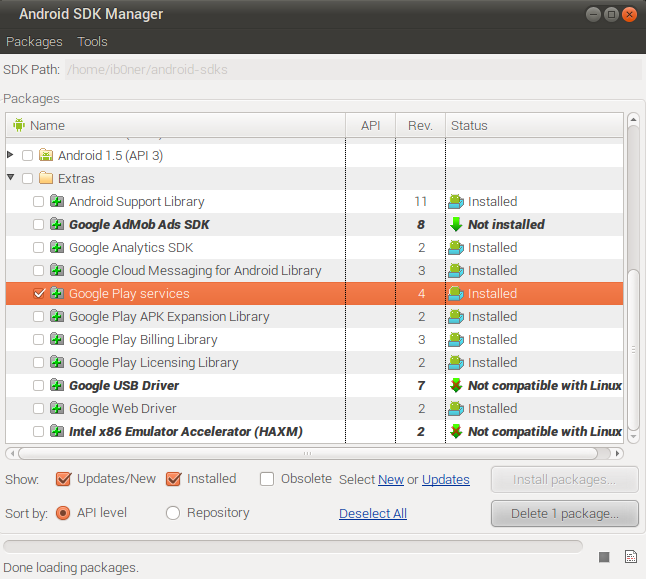Click the Updates link to select updates

pos(446,479)
